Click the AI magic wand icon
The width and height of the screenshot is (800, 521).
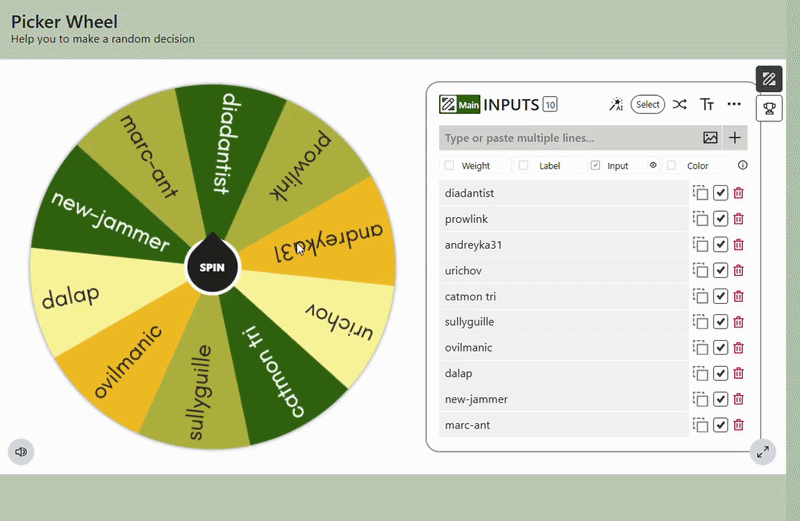(x=616, y=104)
